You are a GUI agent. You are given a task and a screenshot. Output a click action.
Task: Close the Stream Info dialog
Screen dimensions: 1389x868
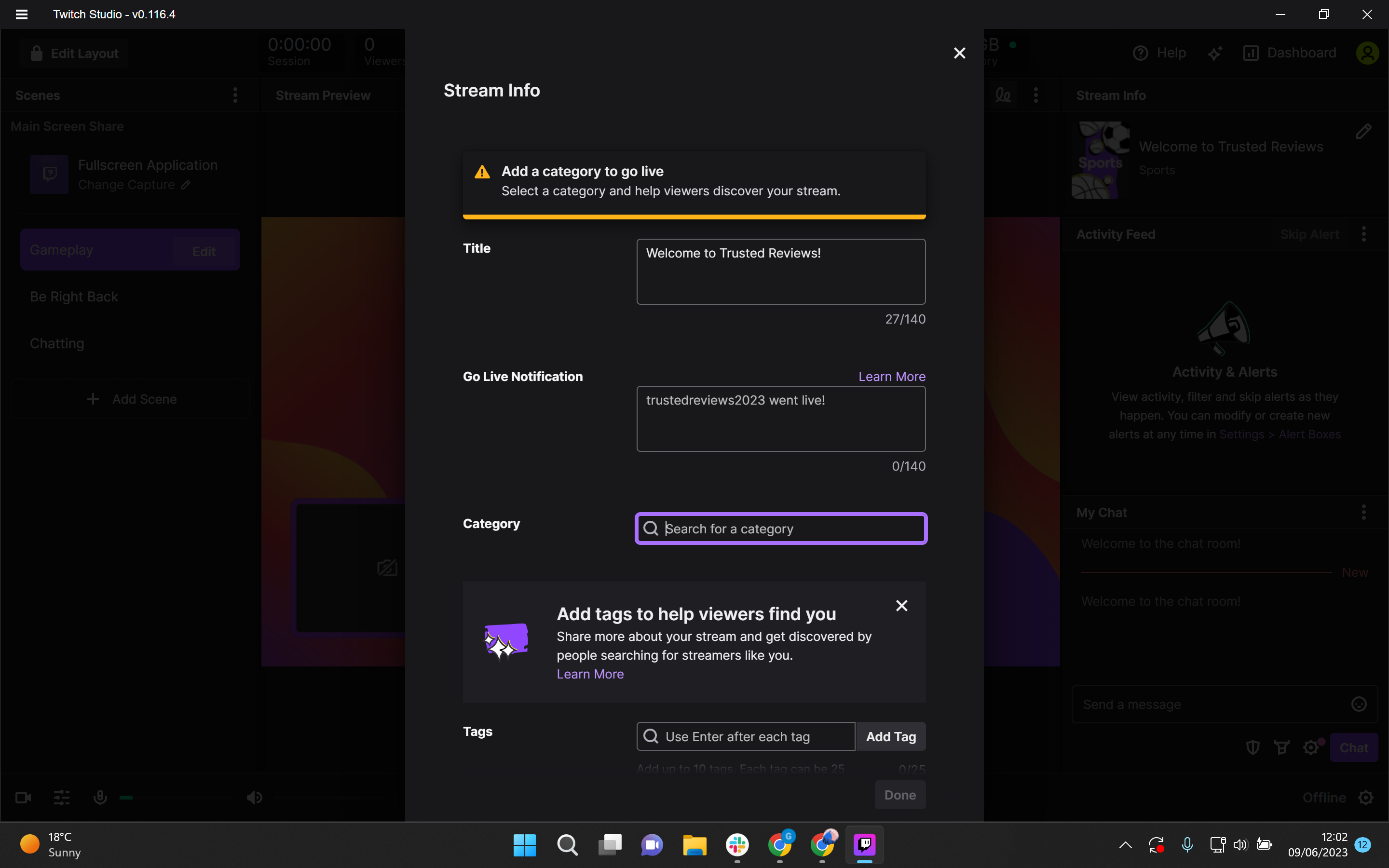tap(959, 54)
